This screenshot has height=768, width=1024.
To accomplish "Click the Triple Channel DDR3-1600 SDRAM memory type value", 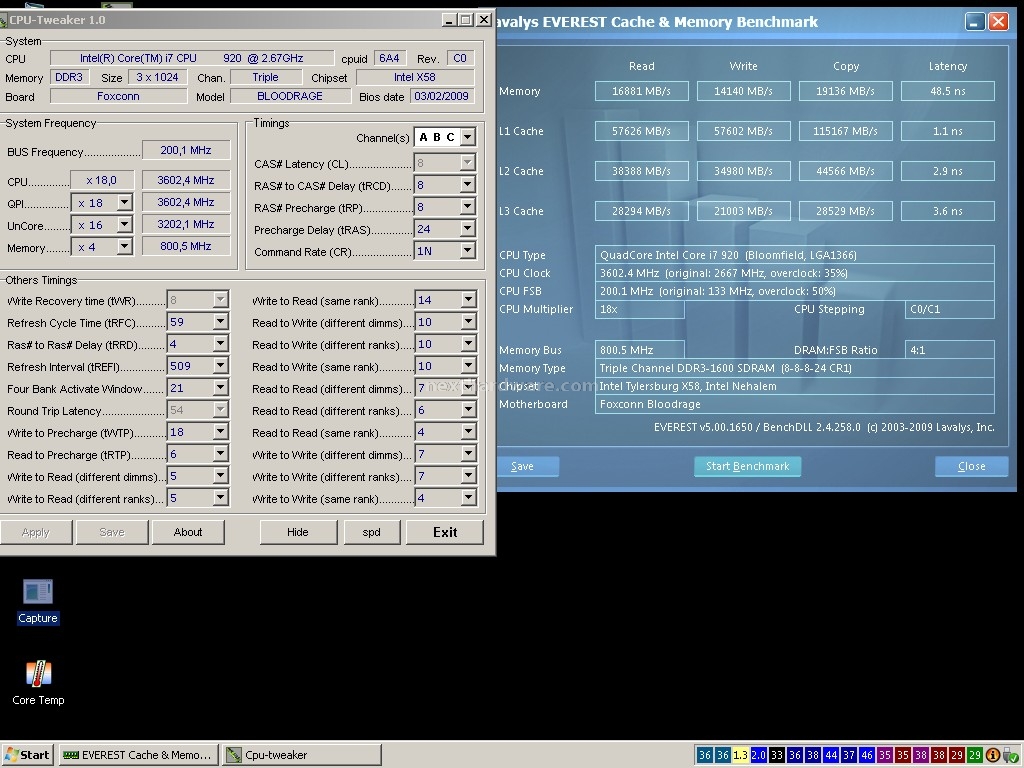I will coord(794,368).
